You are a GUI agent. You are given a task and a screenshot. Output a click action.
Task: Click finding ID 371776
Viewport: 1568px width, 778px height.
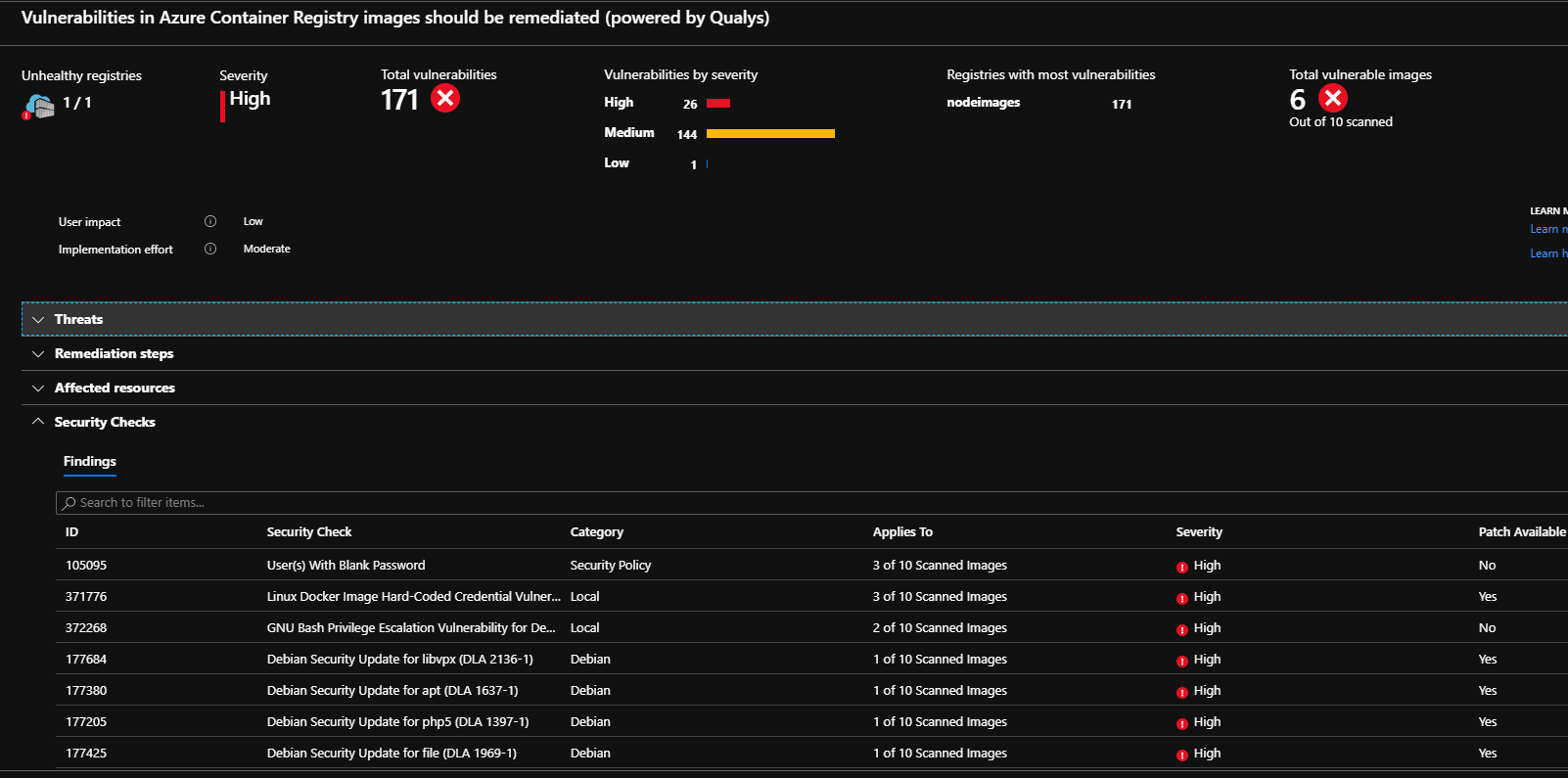tap(86, 597)
